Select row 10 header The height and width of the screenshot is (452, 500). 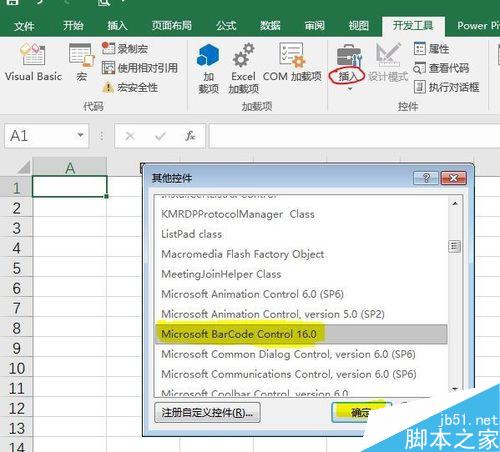coord(16,368)
